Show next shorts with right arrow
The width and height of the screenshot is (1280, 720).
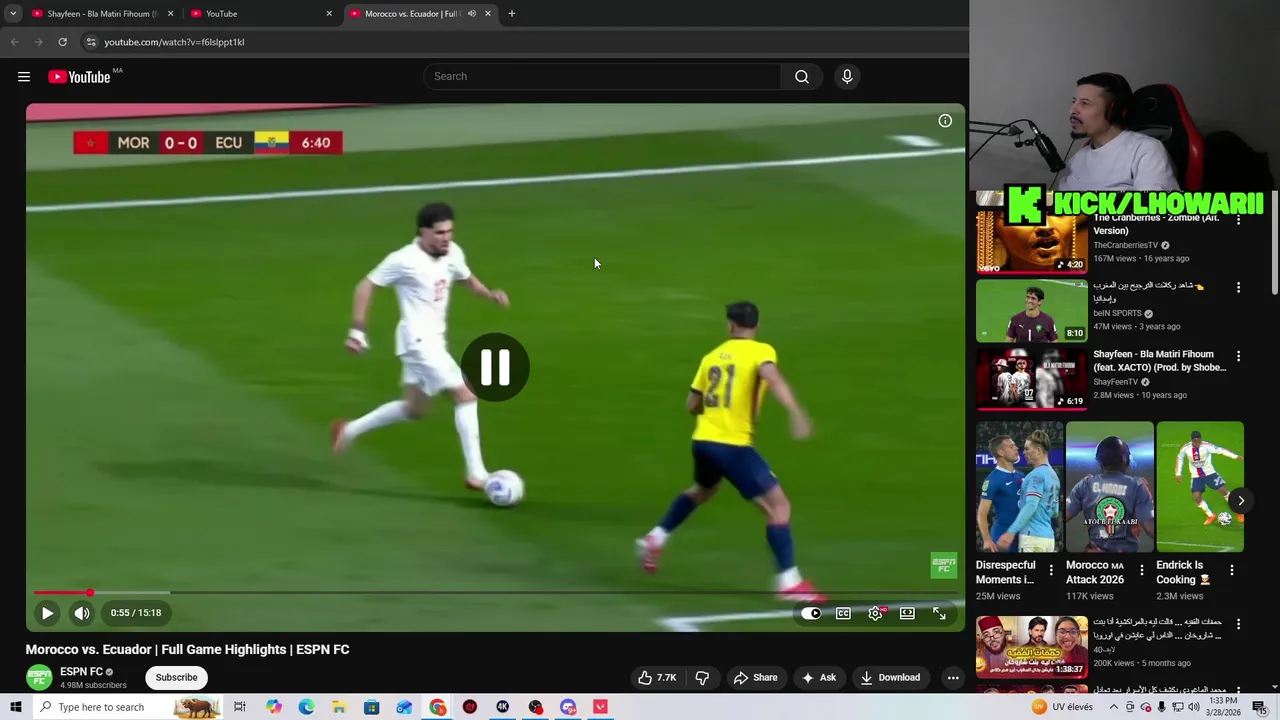[x=1241, y=501]
